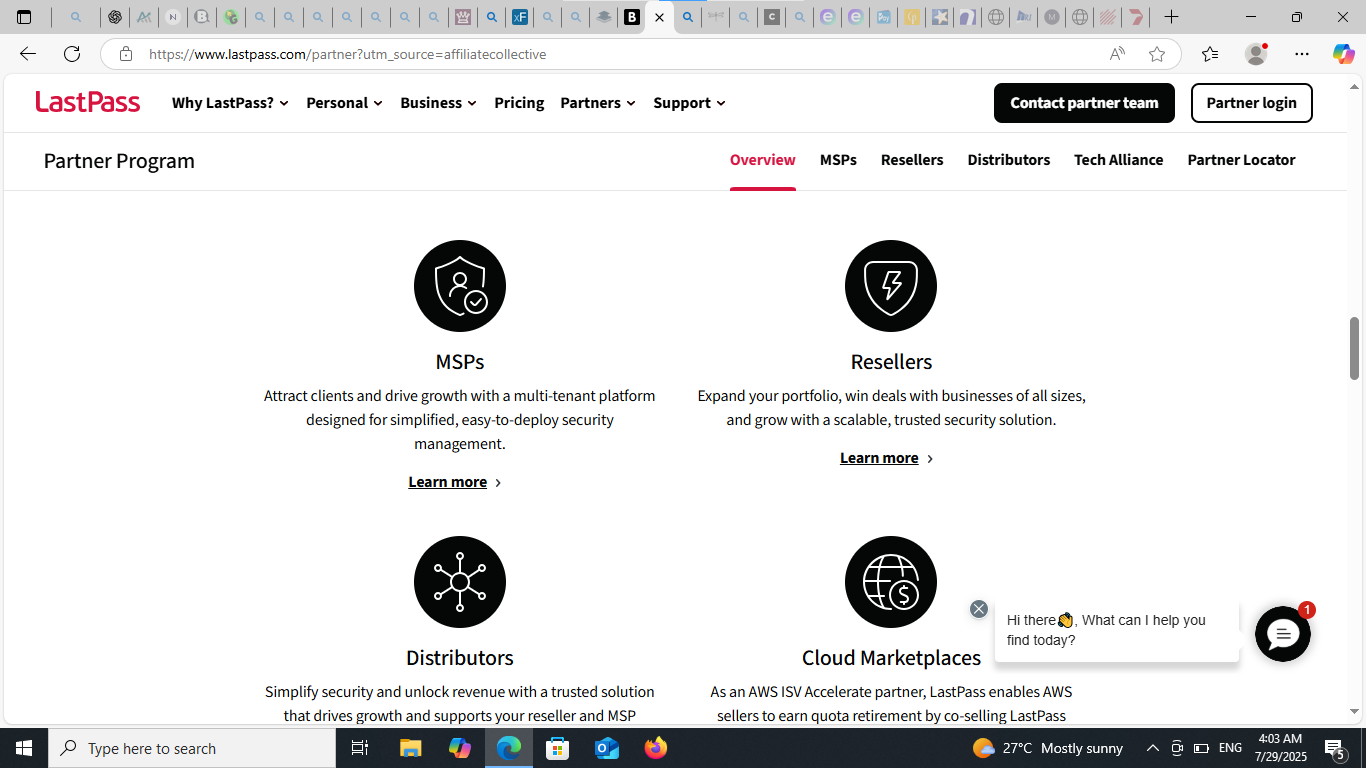Click the MSPs shield-with-person icon
The height and width of the screenshot is (768, 1366).
[460, 286]
